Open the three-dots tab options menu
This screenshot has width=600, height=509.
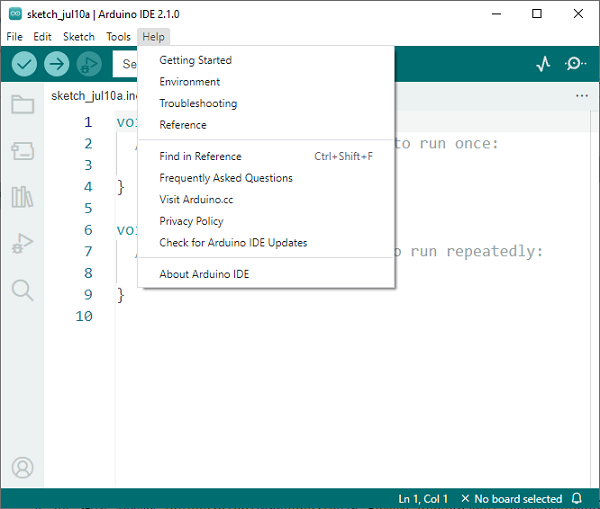click(x=582, y=96)
